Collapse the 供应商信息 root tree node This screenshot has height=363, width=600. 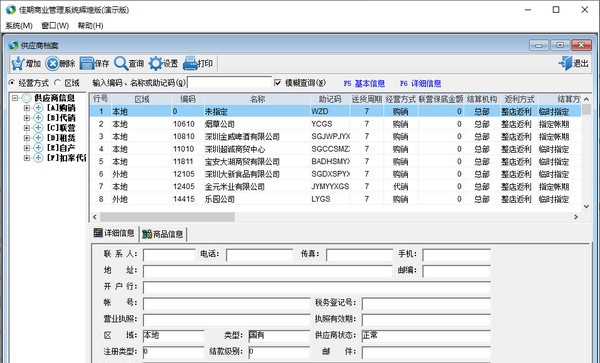tap(15, 98)
